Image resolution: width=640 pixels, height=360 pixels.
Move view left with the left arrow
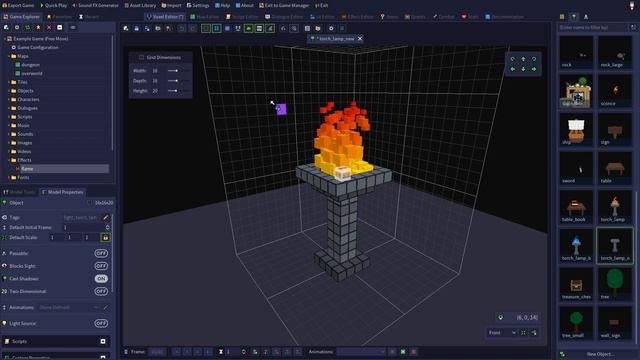point(513,69)
